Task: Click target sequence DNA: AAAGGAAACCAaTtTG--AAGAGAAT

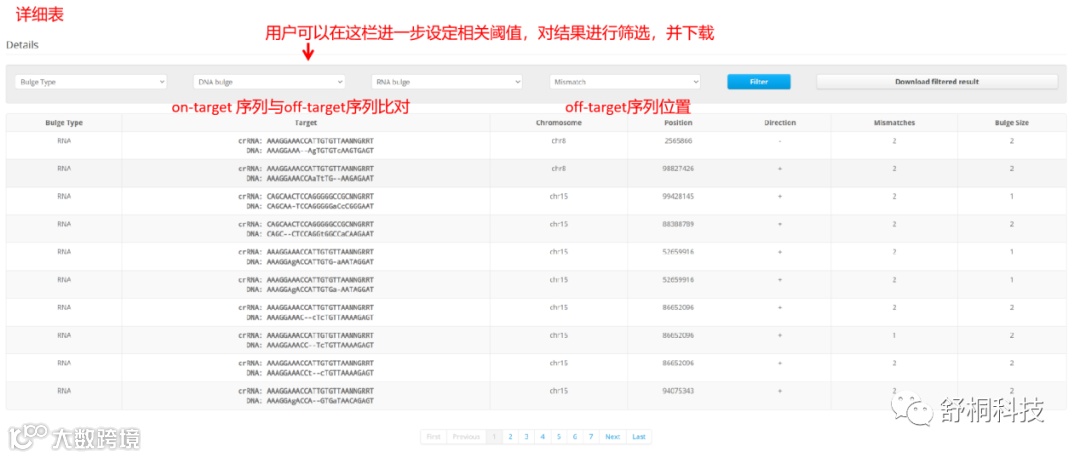Action: click(x=309, y=178)
